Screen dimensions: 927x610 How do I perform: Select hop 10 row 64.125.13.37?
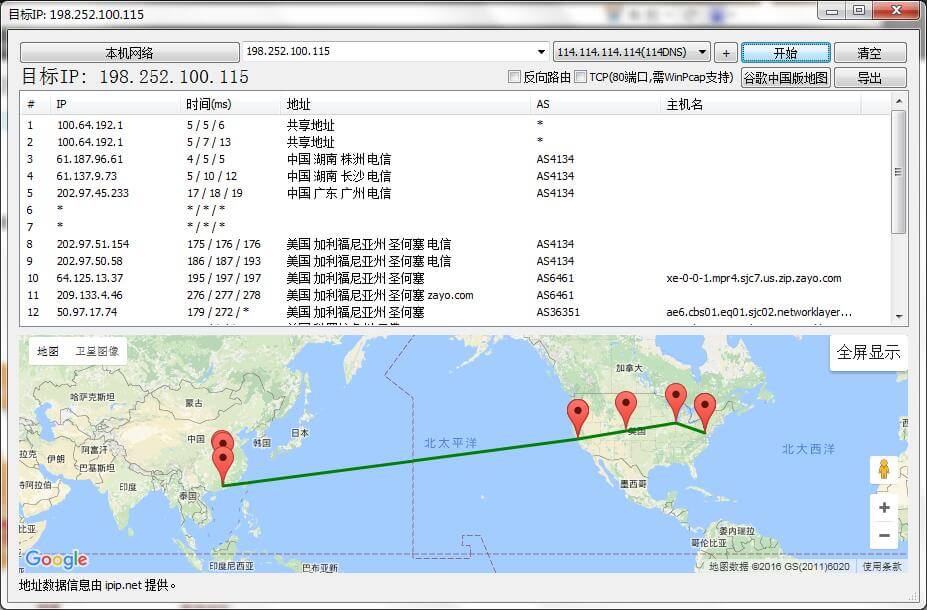(x=90, y=278)
